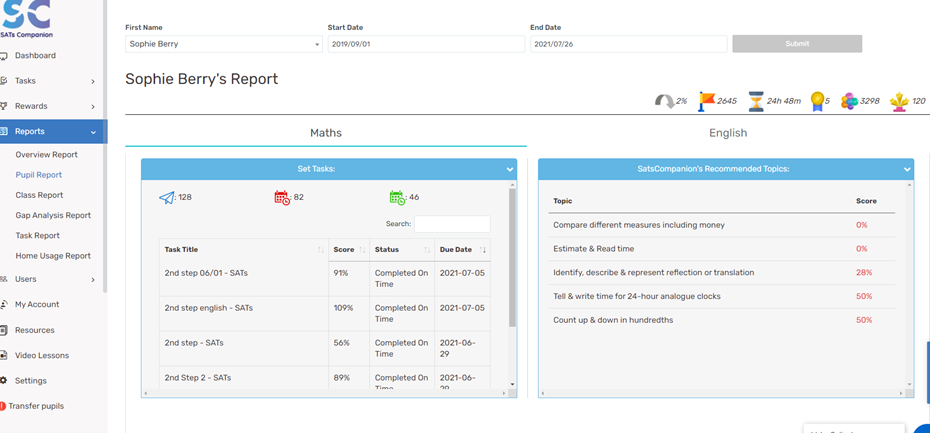This screenshot has height=433, width=930.
Task: Open Class Report from sidebar
Action: coord(39,195)
